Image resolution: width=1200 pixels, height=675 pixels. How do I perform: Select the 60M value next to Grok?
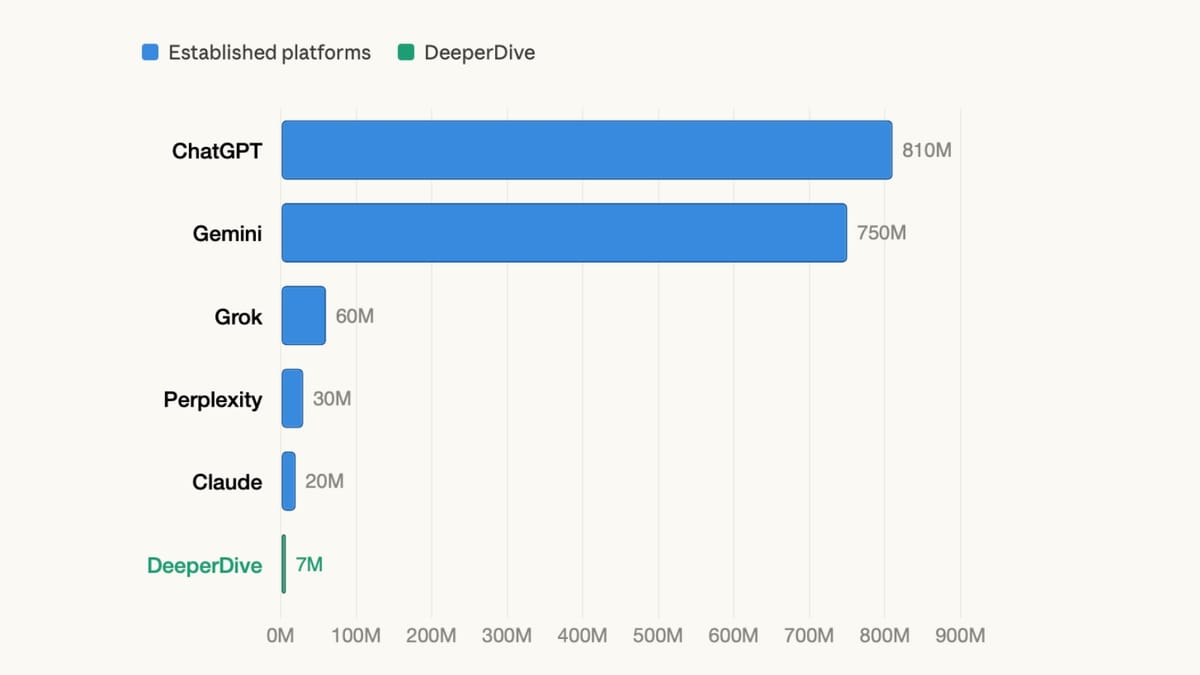(355, 316)
